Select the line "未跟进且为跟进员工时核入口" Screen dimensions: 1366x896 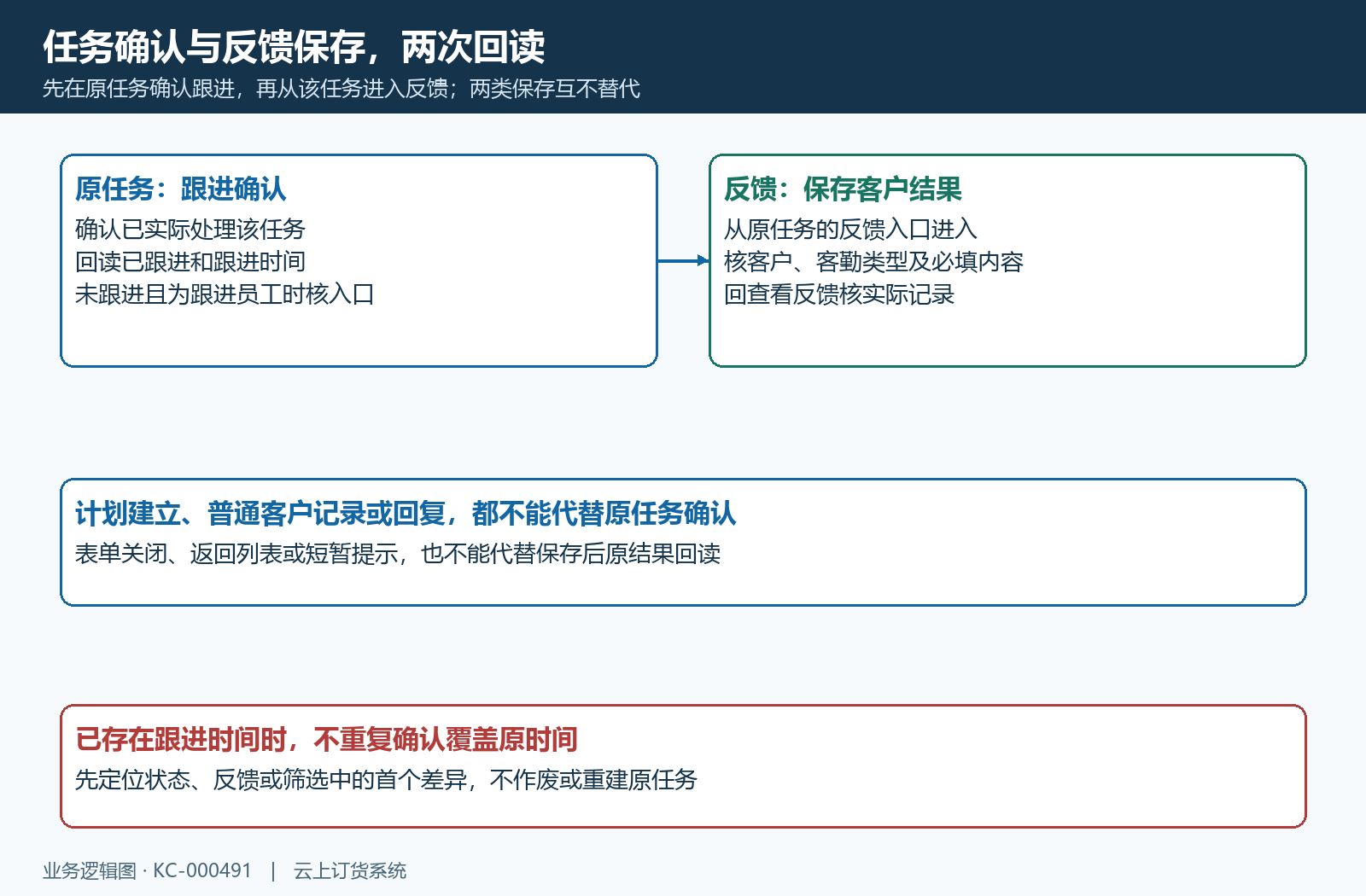coord(225,294)
